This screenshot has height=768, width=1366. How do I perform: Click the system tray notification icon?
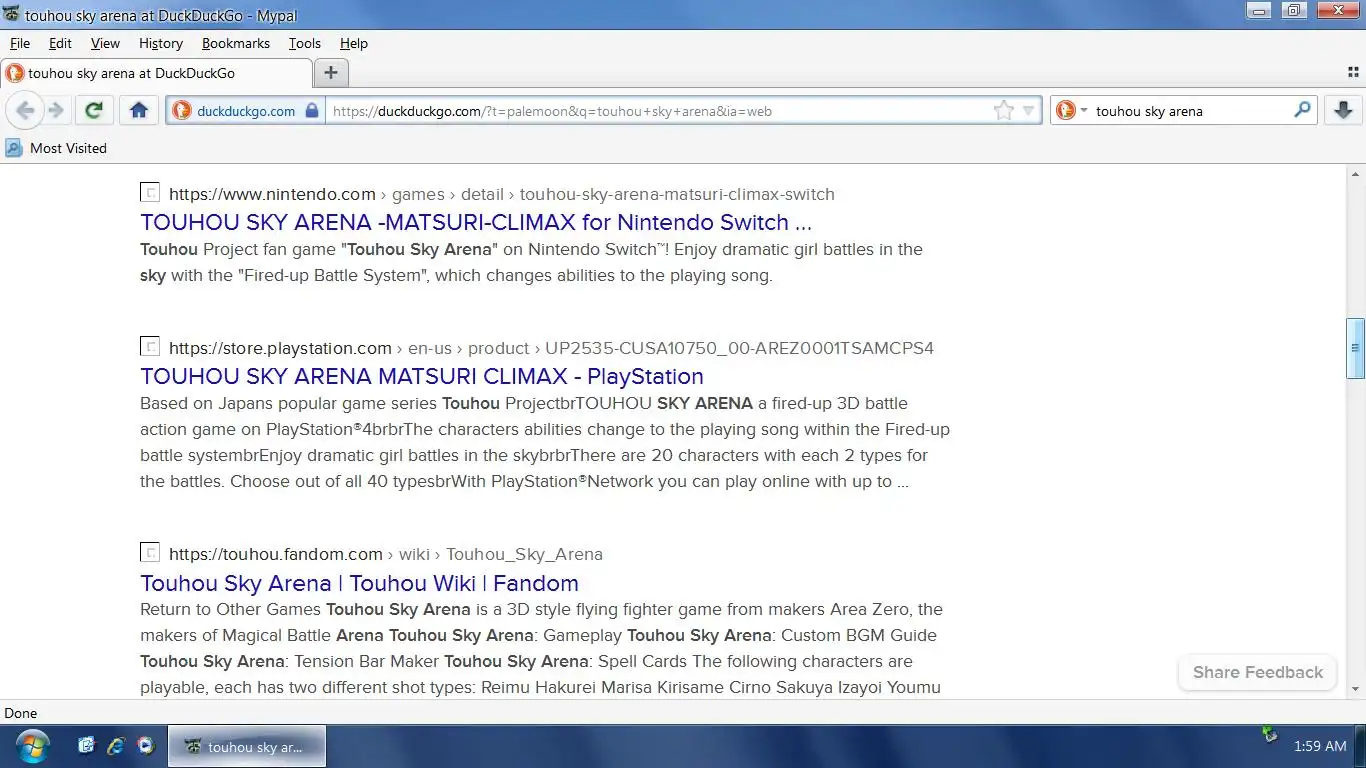[1270, 735]
